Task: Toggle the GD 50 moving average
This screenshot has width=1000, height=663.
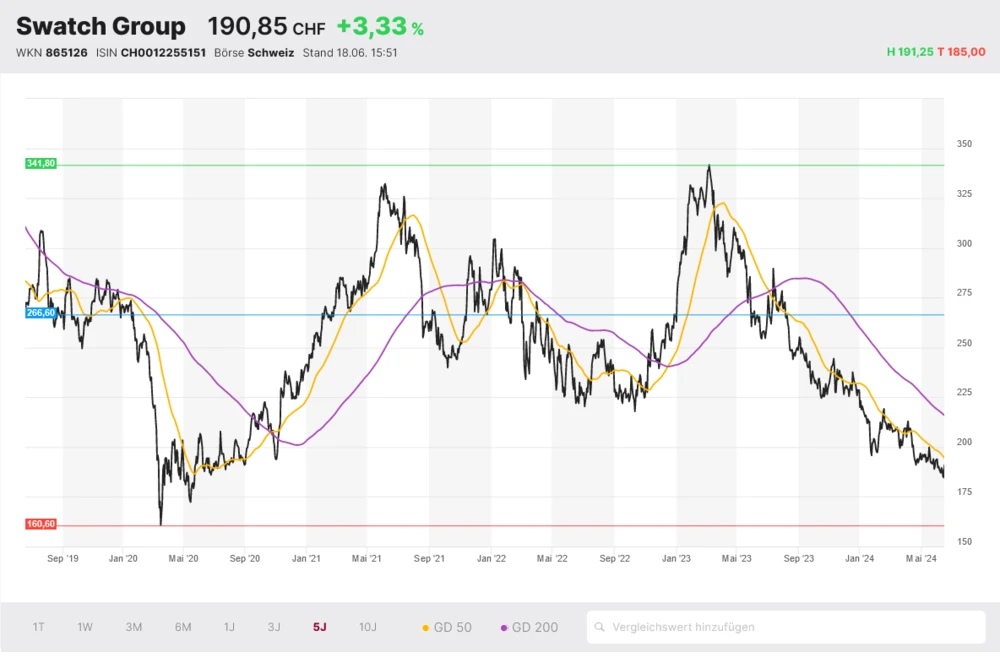Action: click(452, 627)
